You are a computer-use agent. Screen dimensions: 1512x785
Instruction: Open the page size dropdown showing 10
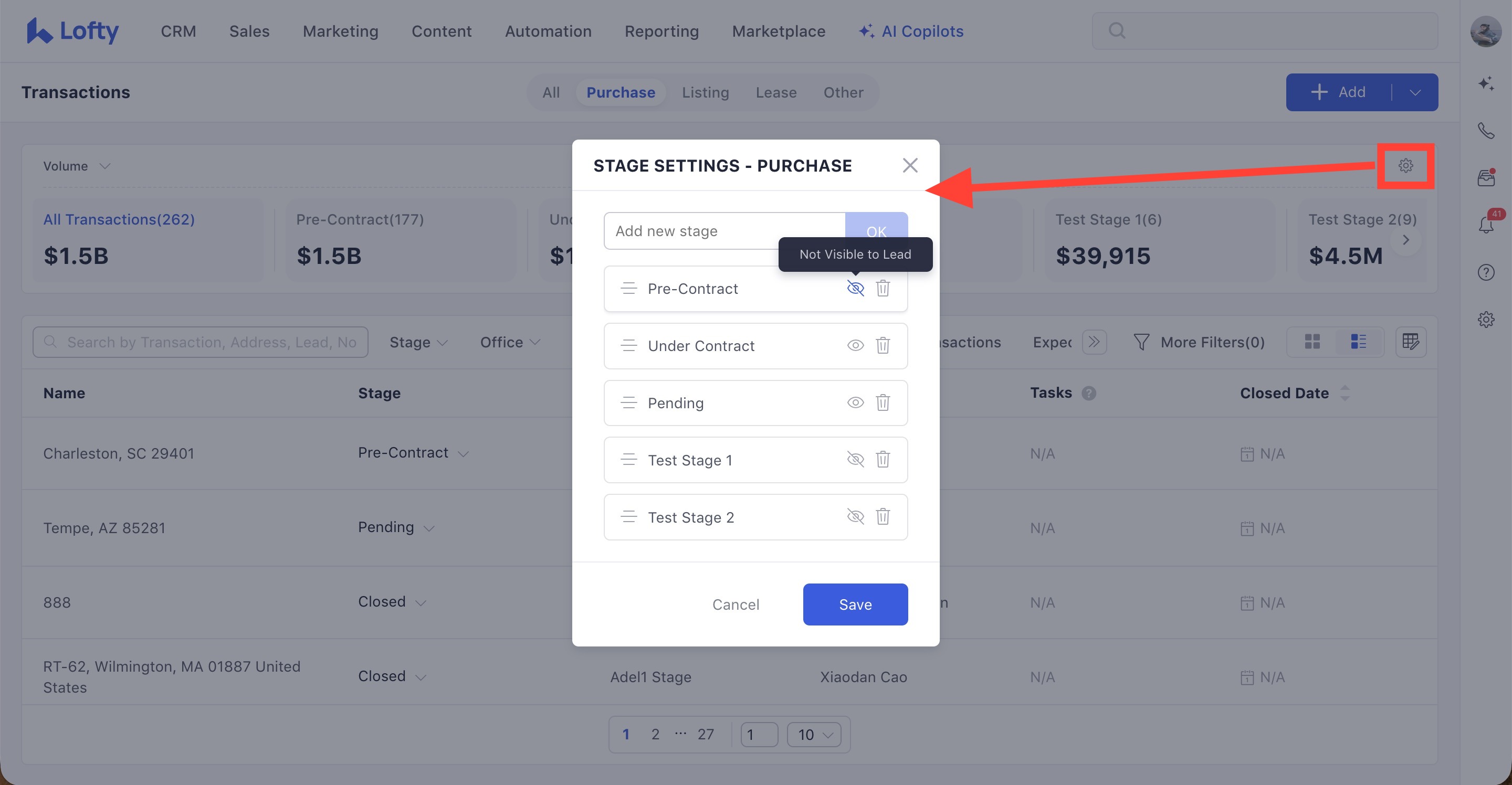coord(814,735)
